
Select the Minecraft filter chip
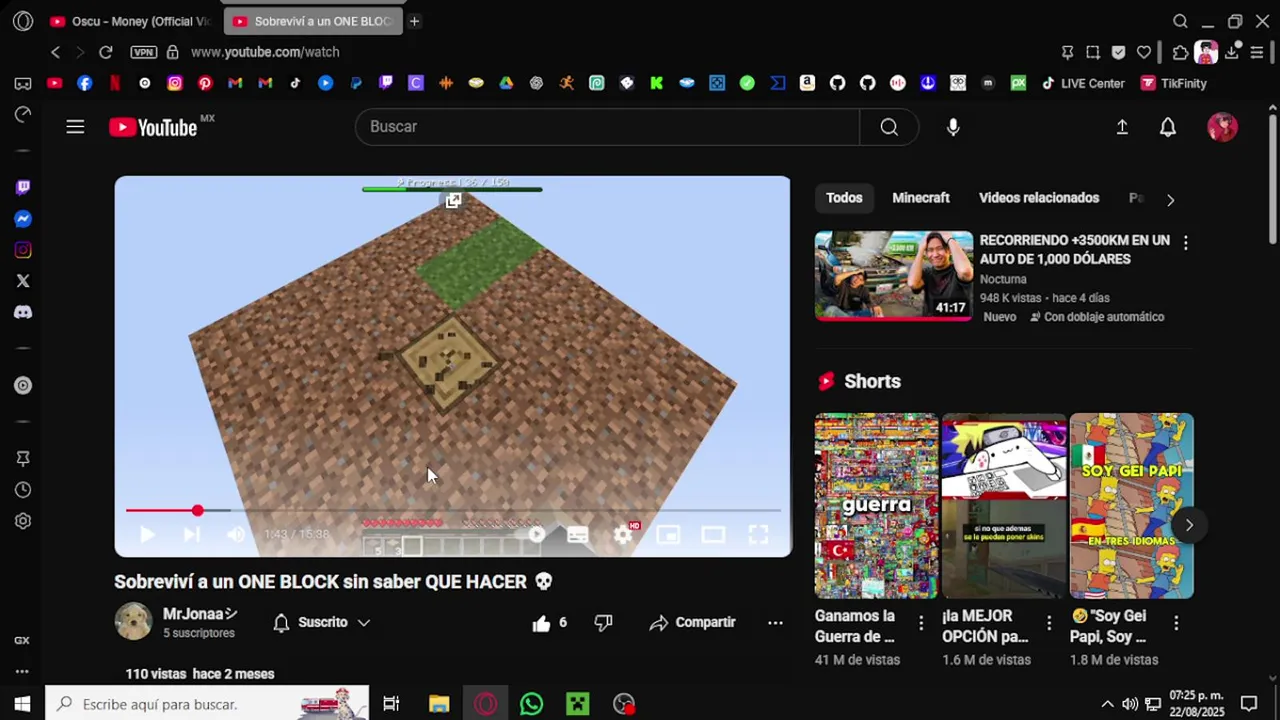coord(921,198)
